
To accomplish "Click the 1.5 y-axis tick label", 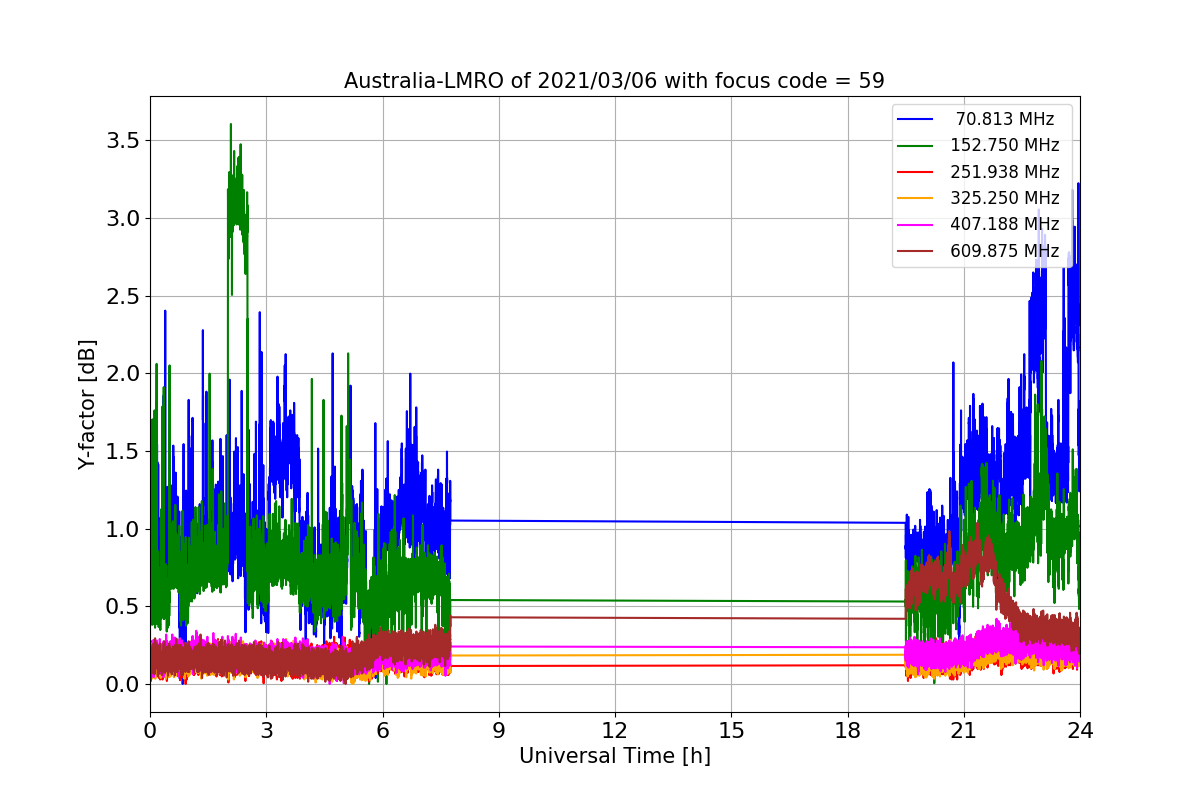I will 123,451.
